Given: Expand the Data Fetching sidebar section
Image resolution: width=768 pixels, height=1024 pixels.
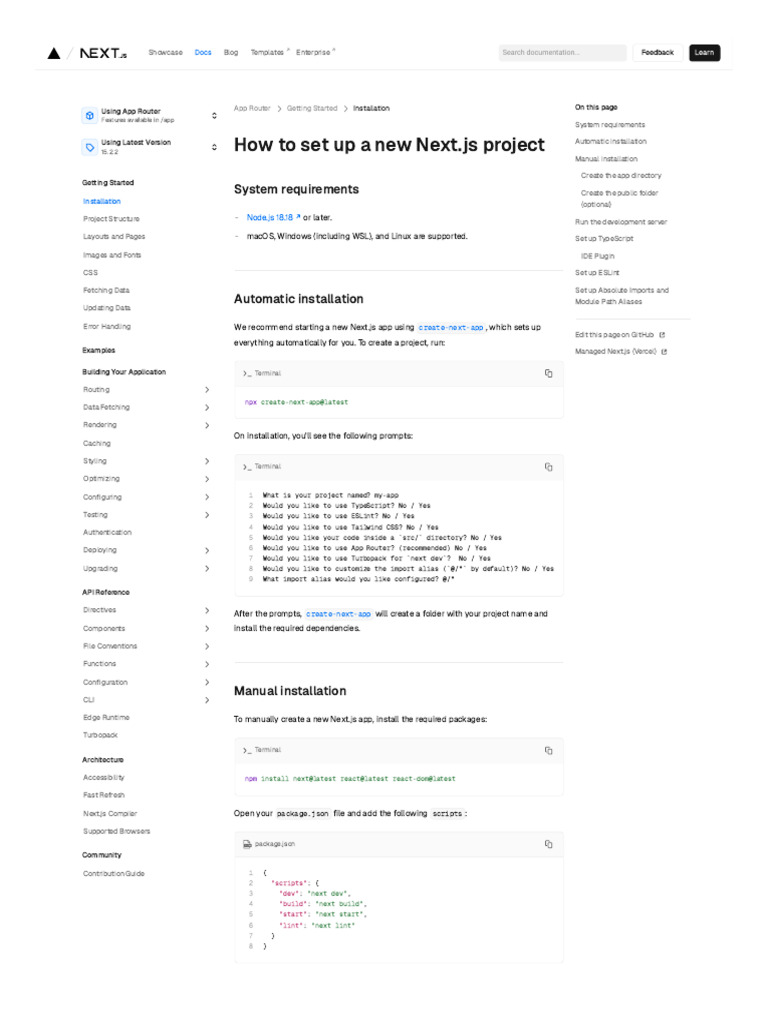Looking at the screenshot, I should pyautogui.click(x=207, y=407).
